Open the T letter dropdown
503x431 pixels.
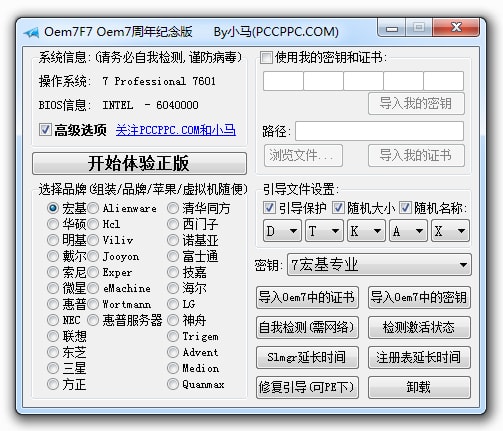point(324,231)
